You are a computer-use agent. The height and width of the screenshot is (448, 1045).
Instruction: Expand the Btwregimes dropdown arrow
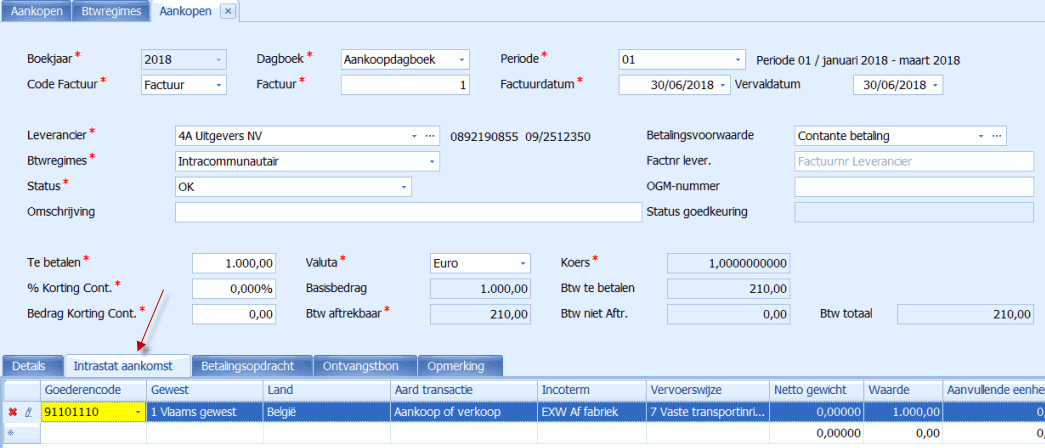(x=431, y=161)
